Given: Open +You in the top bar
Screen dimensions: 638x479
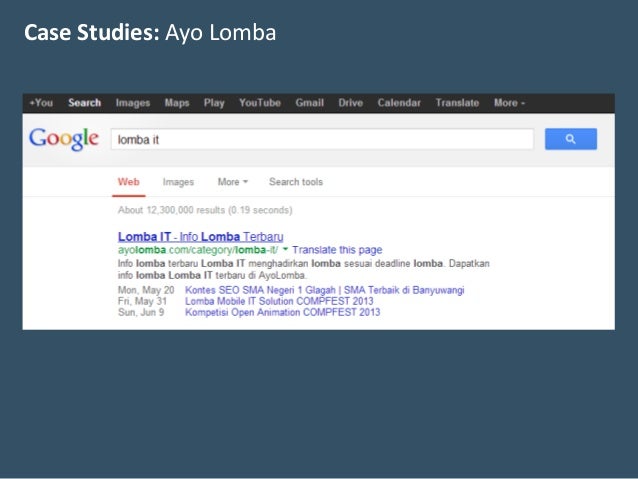Looking at the screenshot, I should (41, 103).
